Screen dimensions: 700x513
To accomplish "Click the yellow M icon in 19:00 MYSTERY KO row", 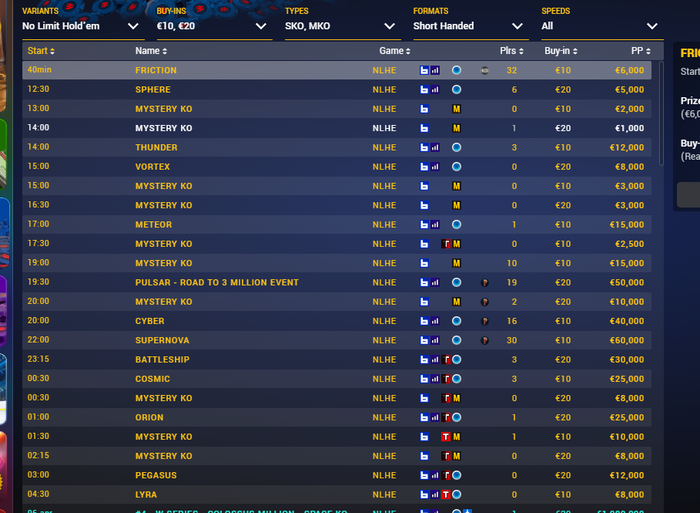I will pos(456,263).
